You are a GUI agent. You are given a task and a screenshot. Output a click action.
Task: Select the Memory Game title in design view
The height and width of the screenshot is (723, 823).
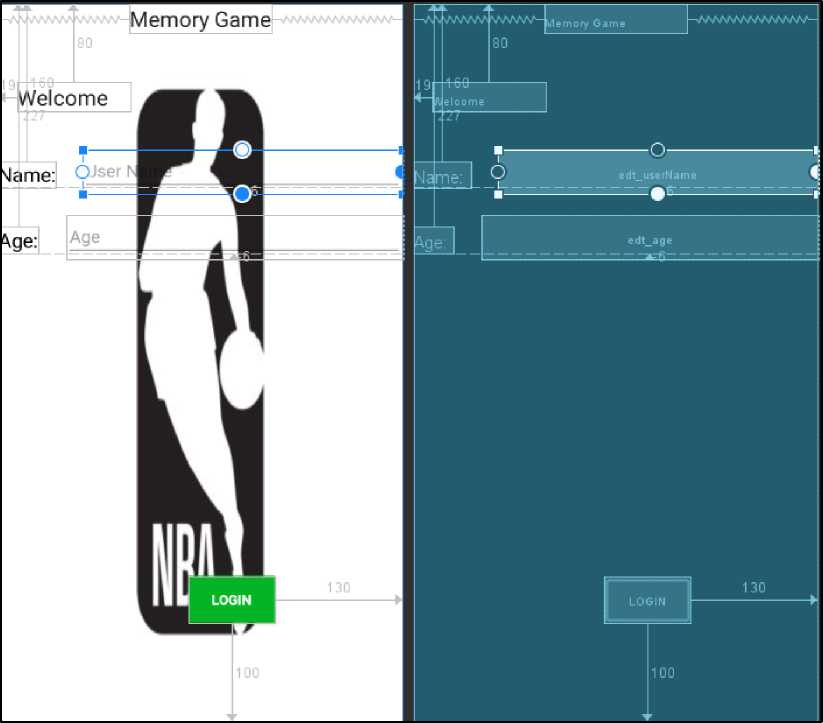201,19
